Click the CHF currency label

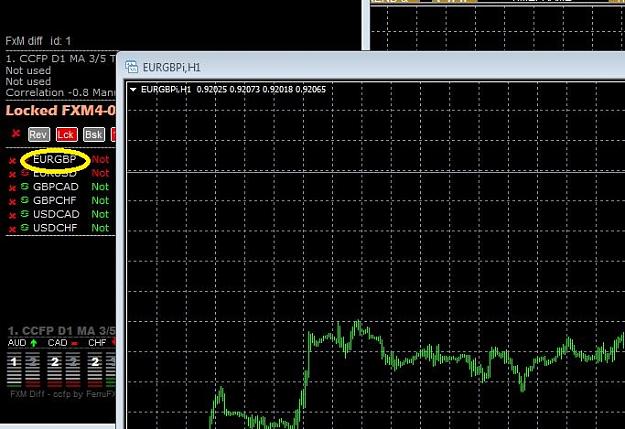97,343
